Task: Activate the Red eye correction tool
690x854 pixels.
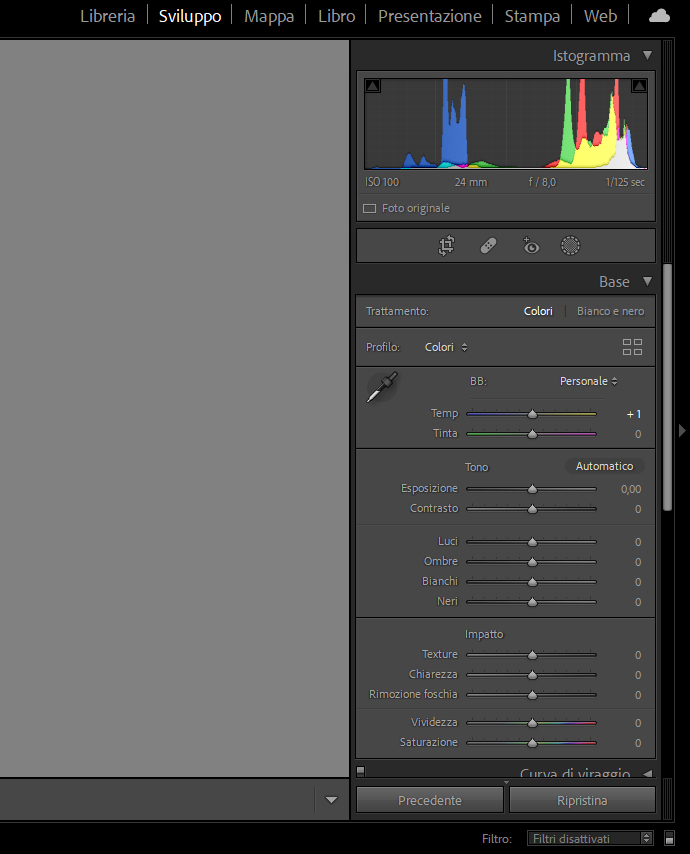Action: tap(530, 246)
